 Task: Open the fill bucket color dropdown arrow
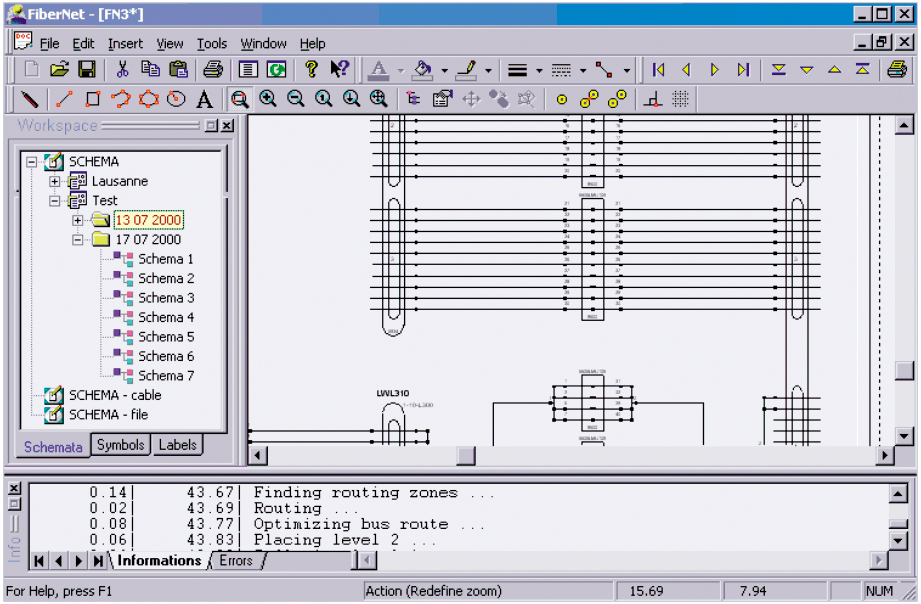click(445, 71)
